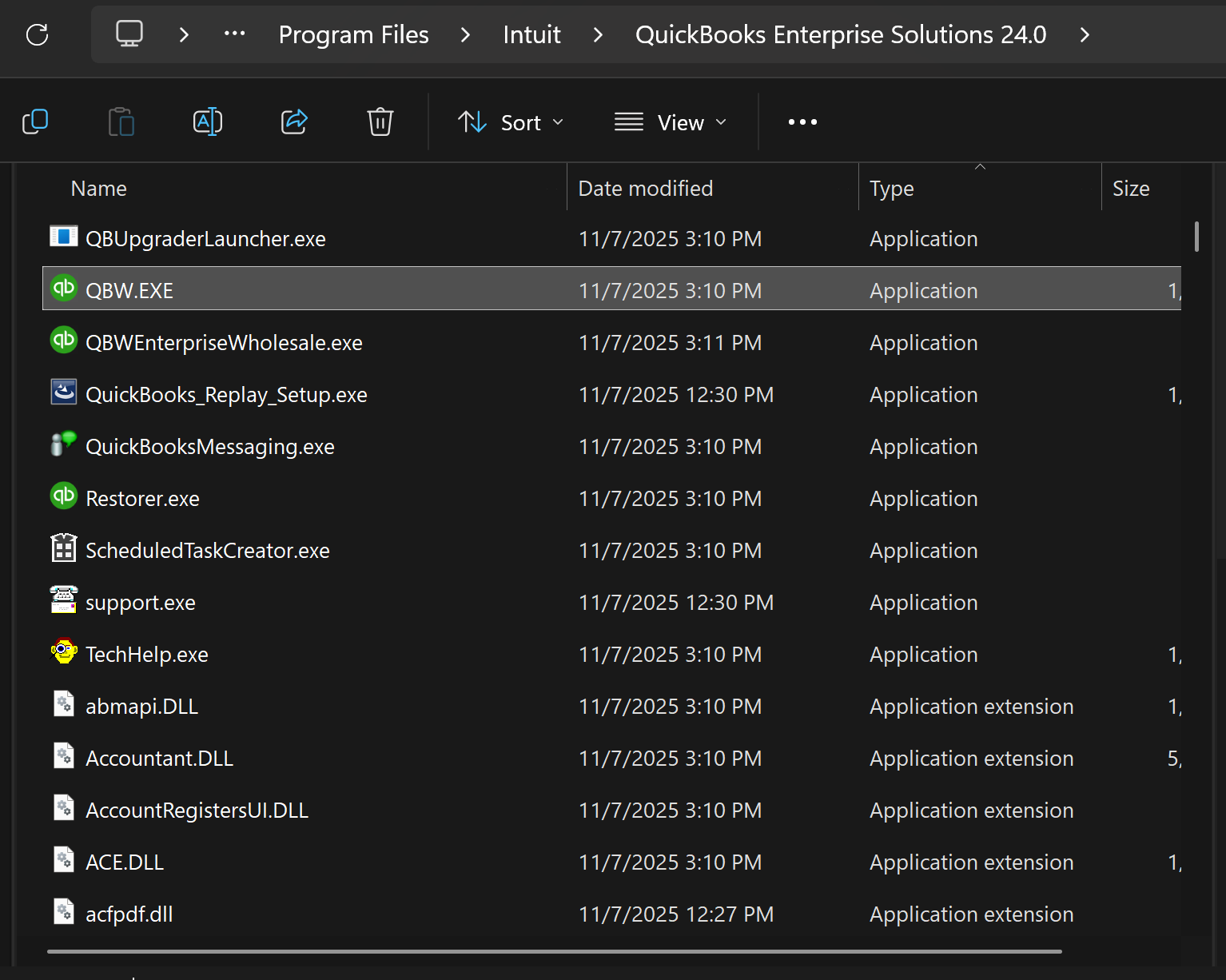Viewport: 1226px width, 980px height.
Task: Click the ScheduledTaskCreator.exe file name
Action: click(x=208, y=551)
